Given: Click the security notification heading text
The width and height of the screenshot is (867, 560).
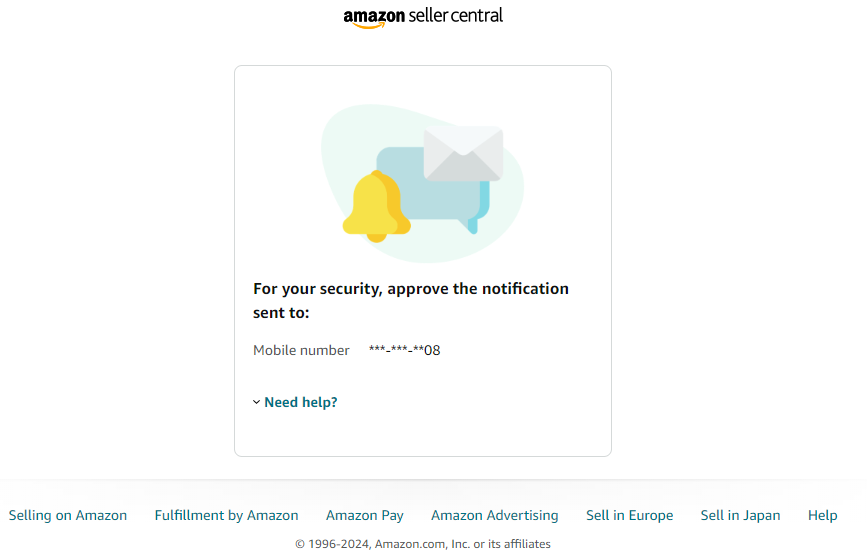Looking at the screenshot, I should click(x=411, y=300).
